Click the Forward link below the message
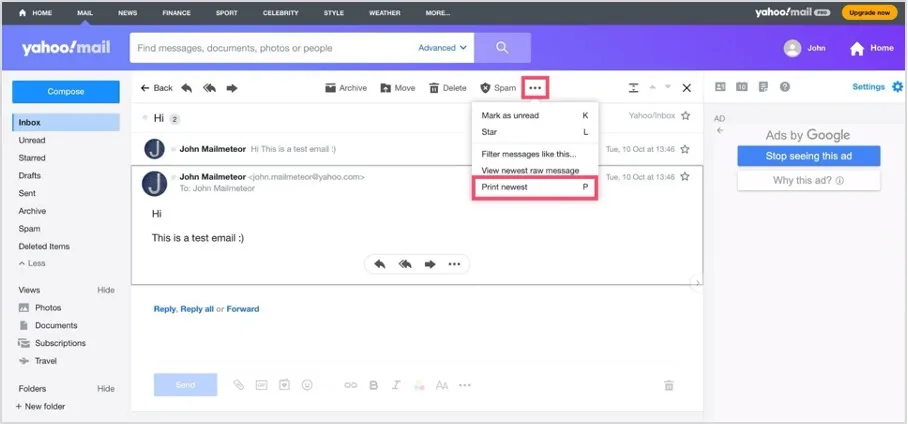This screenshot has width=908, height=424. (243, 309)
